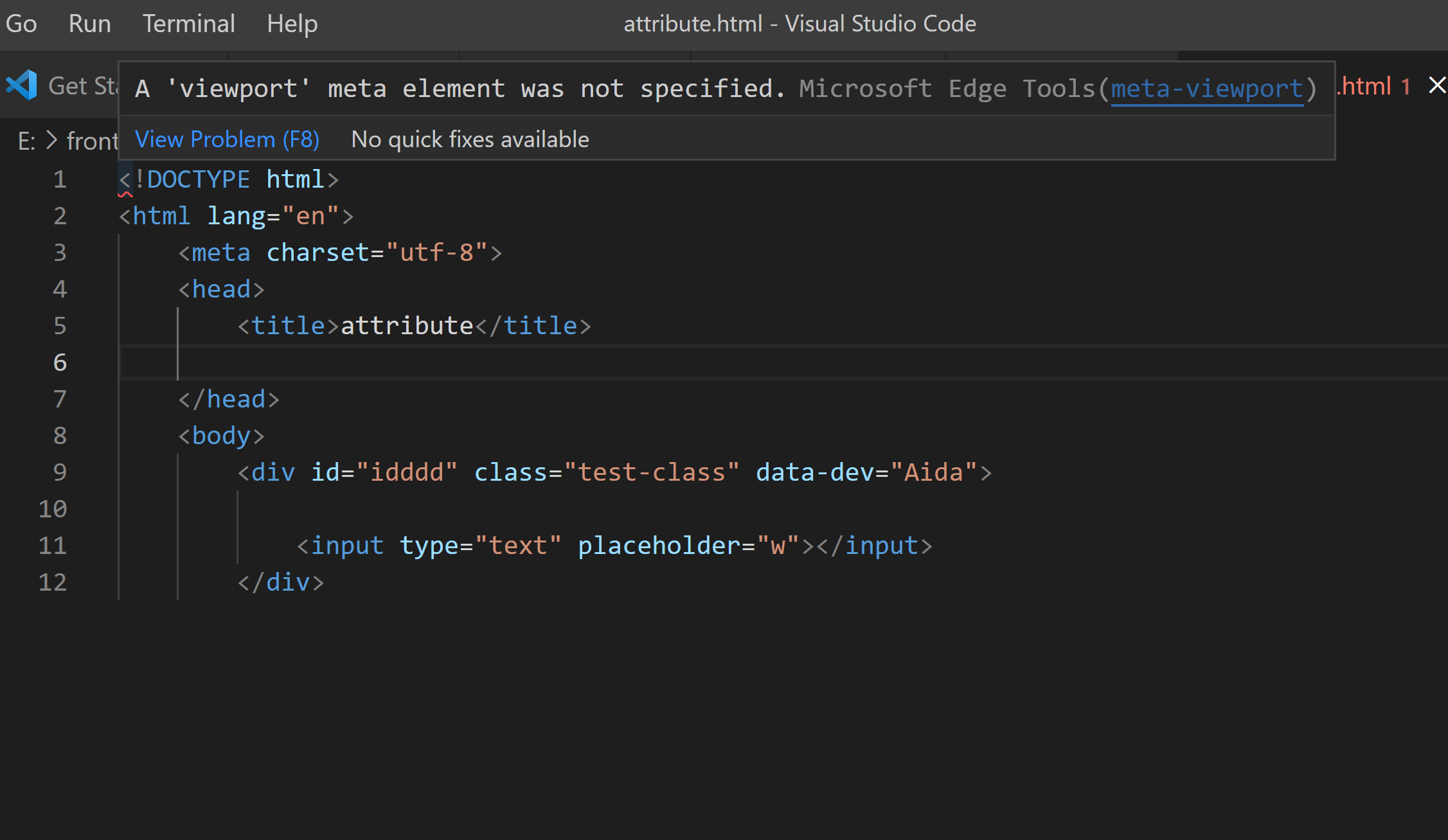Image resolution: width=1448 pixels, height=840 pixels.
Task: Click the red-squiggled bracket on DOCTYPE line
Action: click(x=125, y=181)
